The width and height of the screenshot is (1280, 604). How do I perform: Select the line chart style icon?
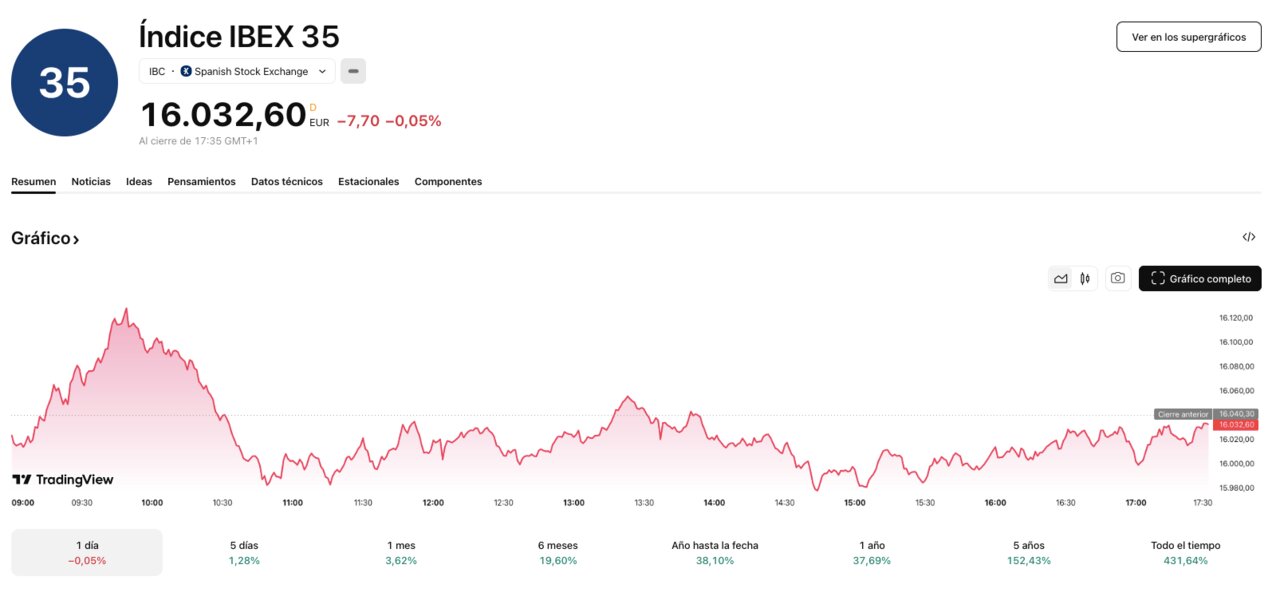pos(1061,278)
